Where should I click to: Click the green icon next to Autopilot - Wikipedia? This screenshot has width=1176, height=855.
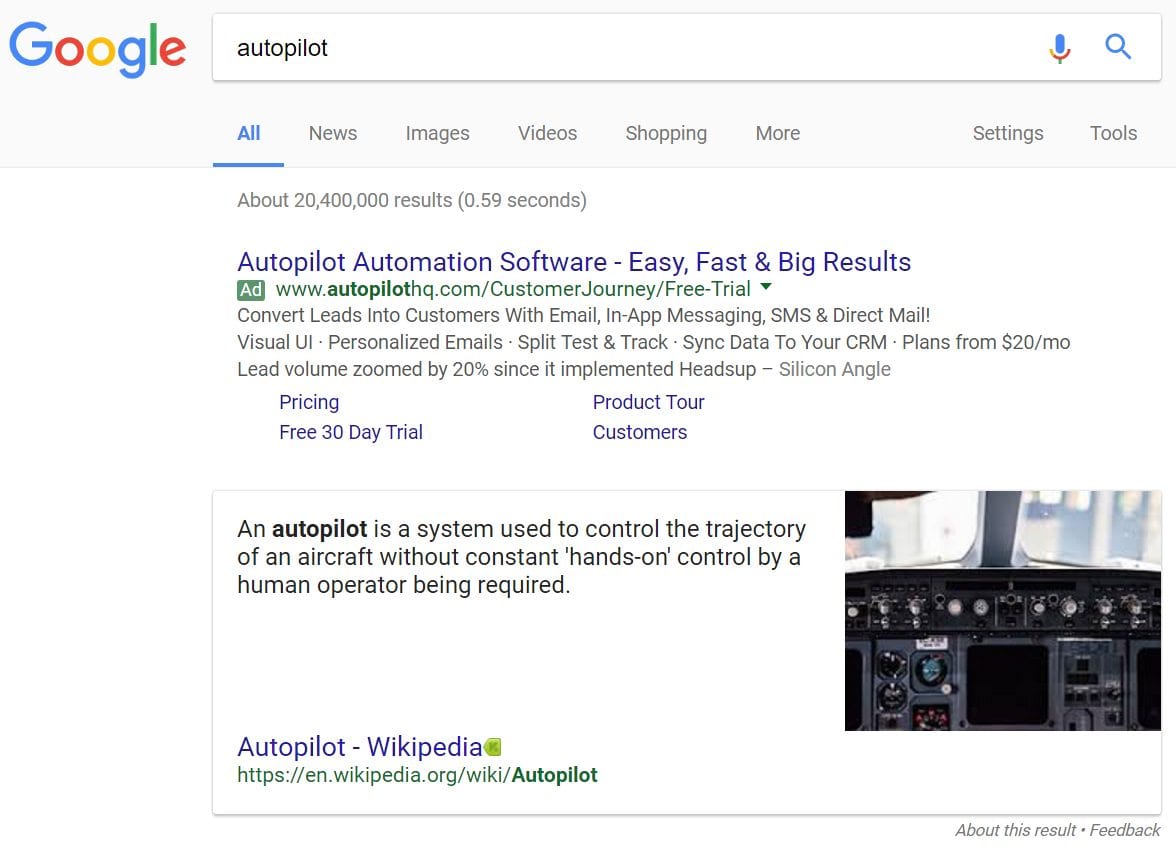click(493, 747)
